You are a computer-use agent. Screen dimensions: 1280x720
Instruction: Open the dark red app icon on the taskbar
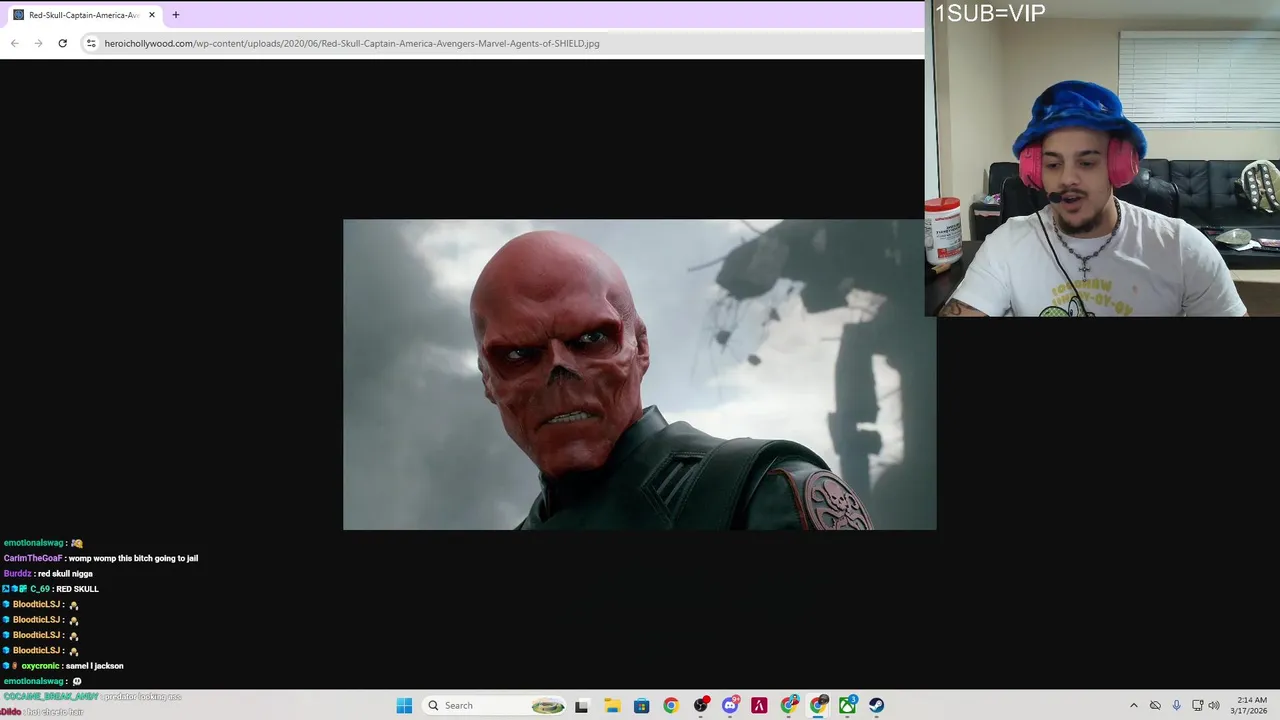pos(759,705)
